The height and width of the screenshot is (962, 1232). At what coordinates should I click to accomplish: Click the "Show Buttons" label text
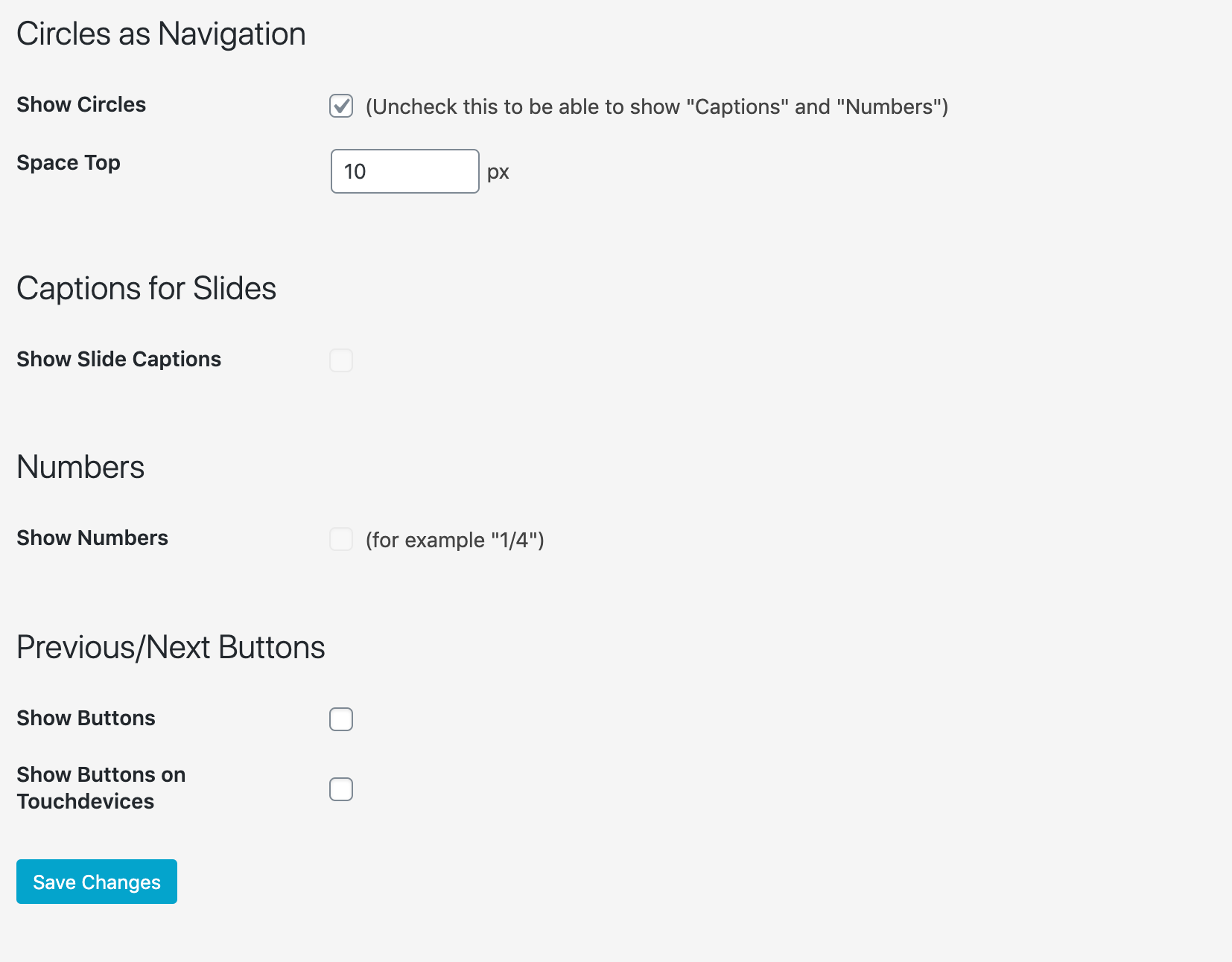coord(86,719)
